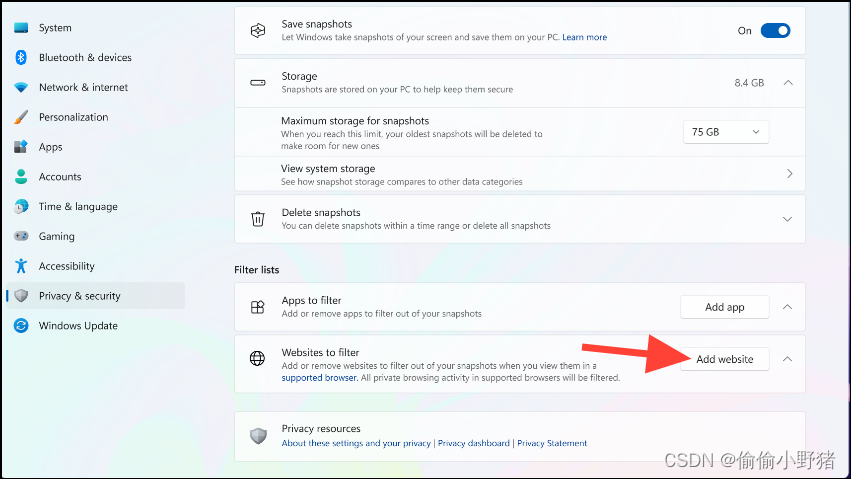851x479 pixels.
Task: Collapse the Storage section chevron
Action: pos(788,82)
